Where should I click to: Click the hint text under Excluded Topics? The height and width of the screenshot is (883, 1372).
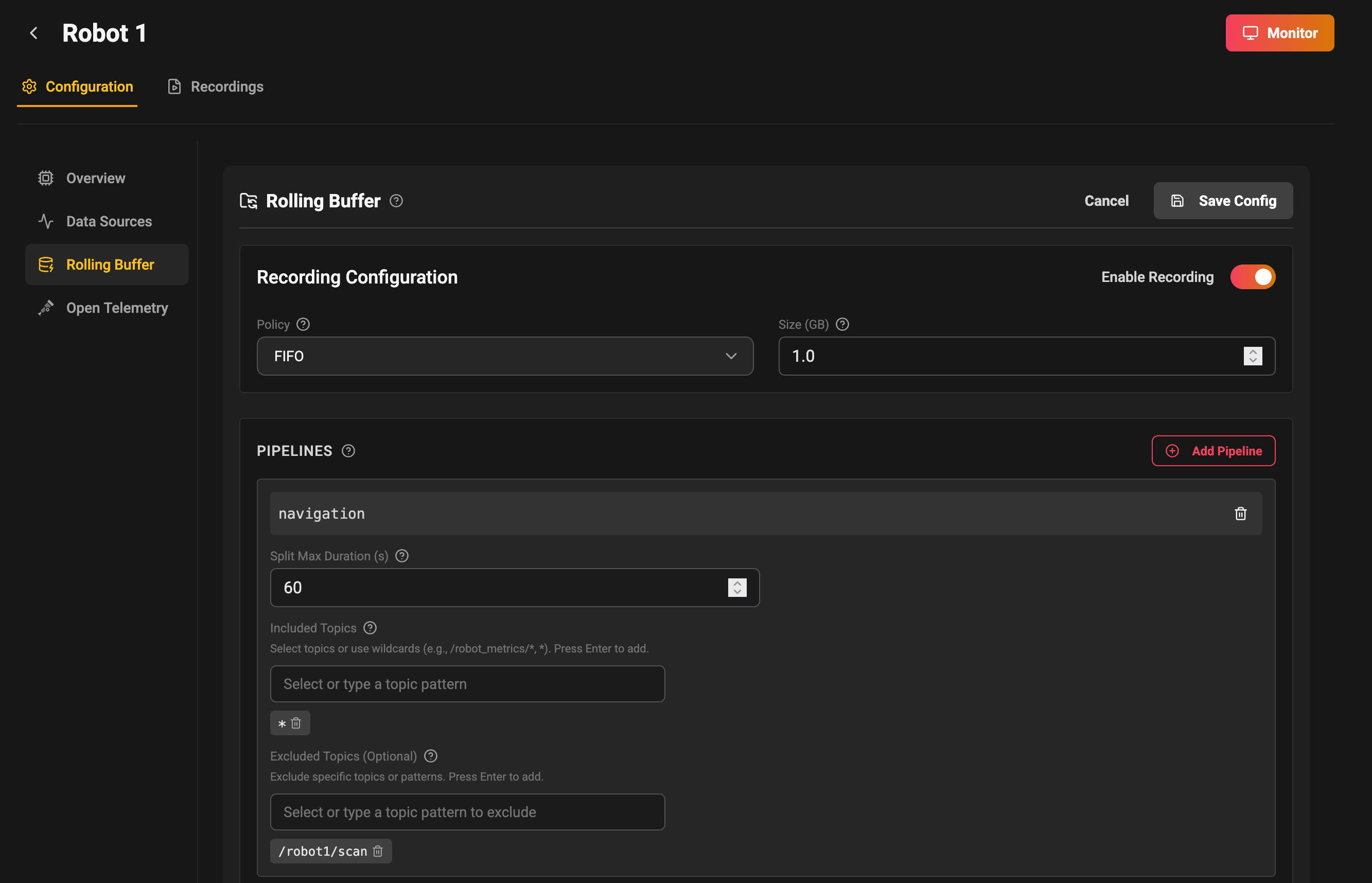(x=407, y=776)
